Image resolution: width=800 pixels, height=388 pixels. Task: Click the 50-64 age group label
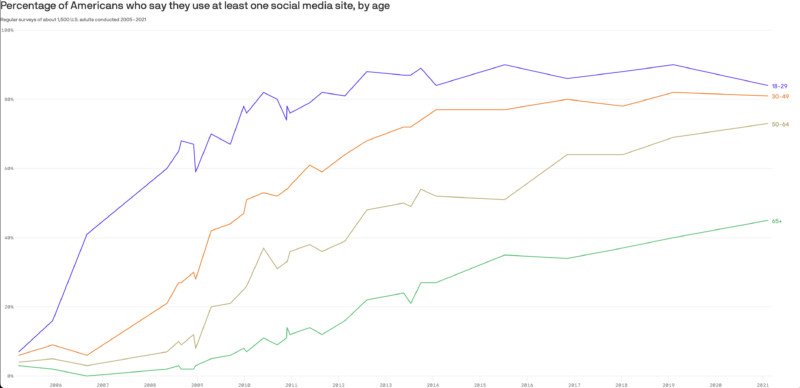[780, 124]
